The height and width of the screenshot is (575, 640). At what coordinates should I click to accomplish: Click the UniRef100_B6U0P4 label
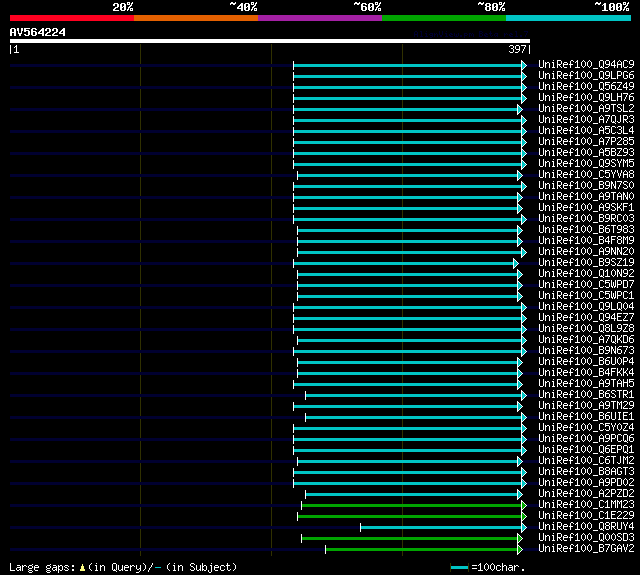[x=586, y=362]
